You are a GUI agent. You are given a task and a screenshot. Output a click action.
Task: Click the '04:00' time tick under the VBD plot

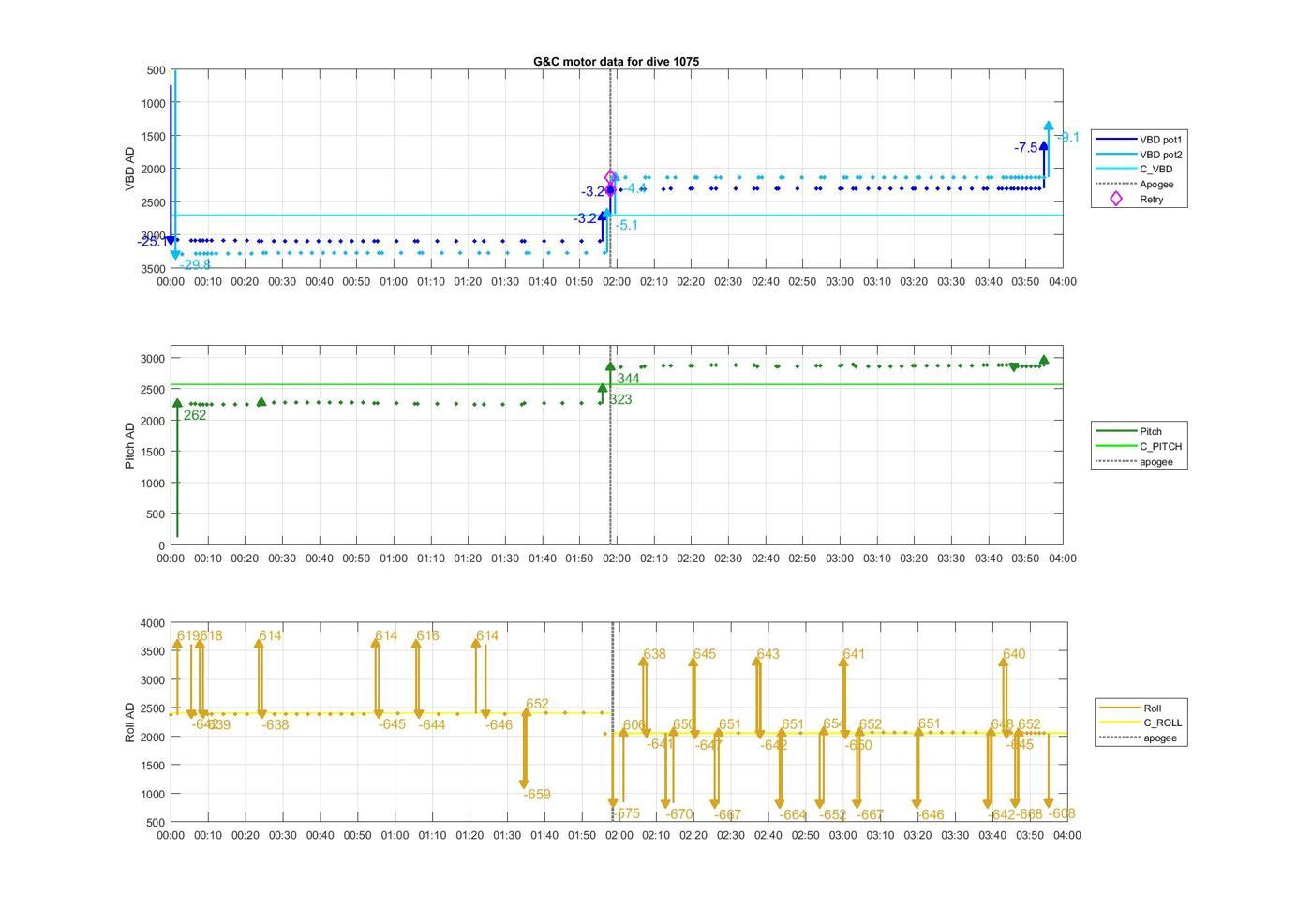point(1062,282)
